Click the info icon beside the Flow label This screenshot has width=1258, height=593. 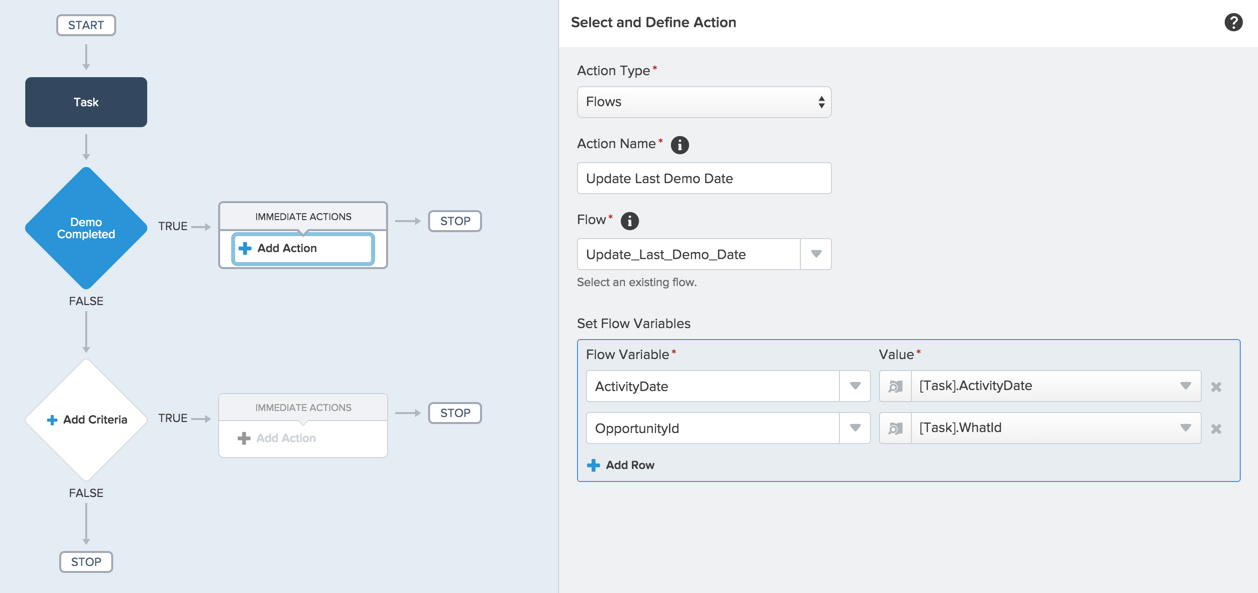(629, 220)
